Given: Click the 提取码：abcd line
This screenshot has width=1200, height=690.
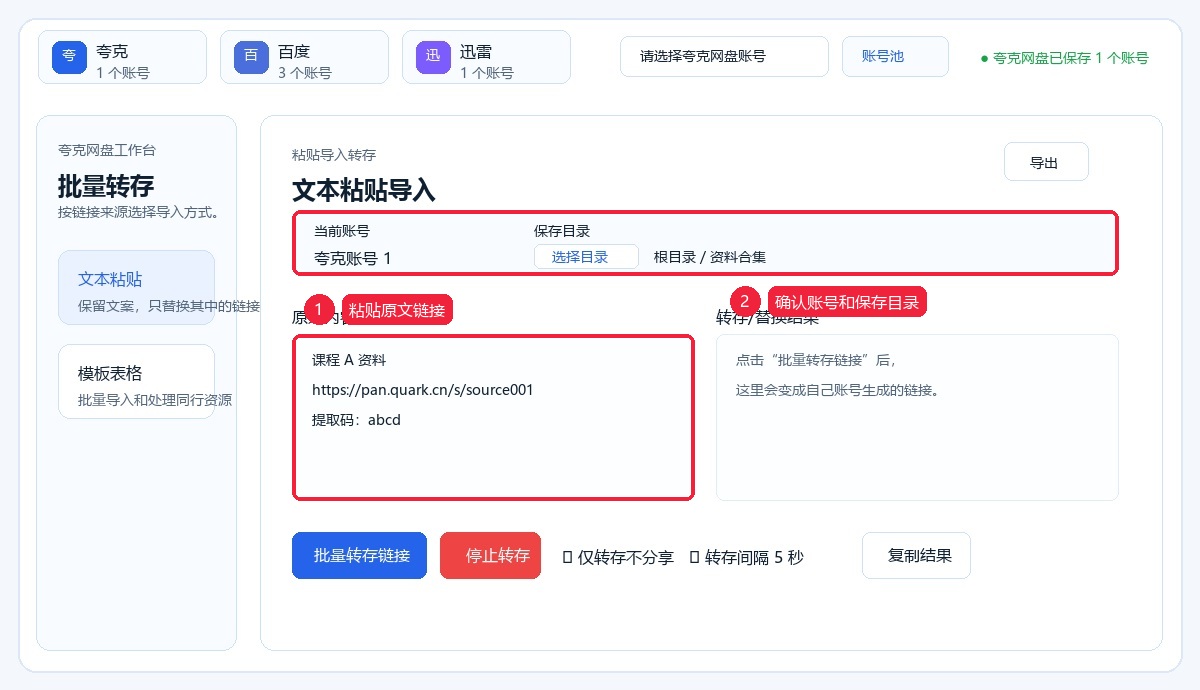Looking at the screenshot, I should tap(356, 420).
